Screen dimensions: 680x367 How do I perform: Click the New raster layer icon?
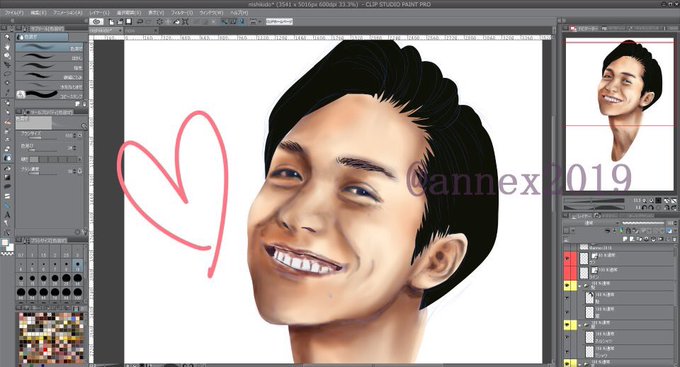(625, 239)
